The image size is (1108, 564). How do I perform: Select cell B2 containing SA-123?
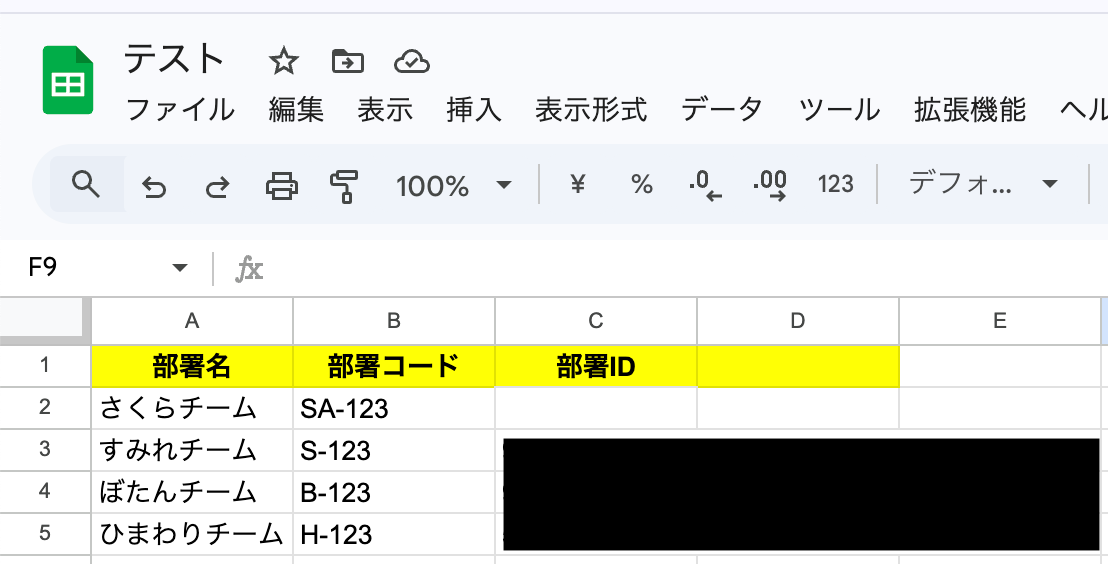[394, 408]
